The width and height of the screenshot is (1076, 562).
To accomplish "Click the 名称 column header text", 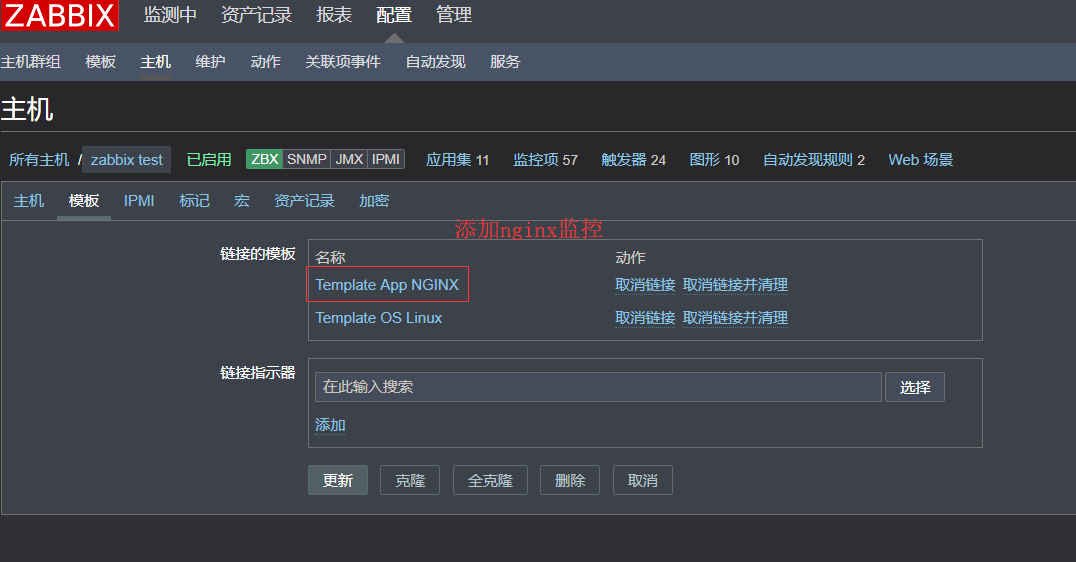I will (330, 257).
